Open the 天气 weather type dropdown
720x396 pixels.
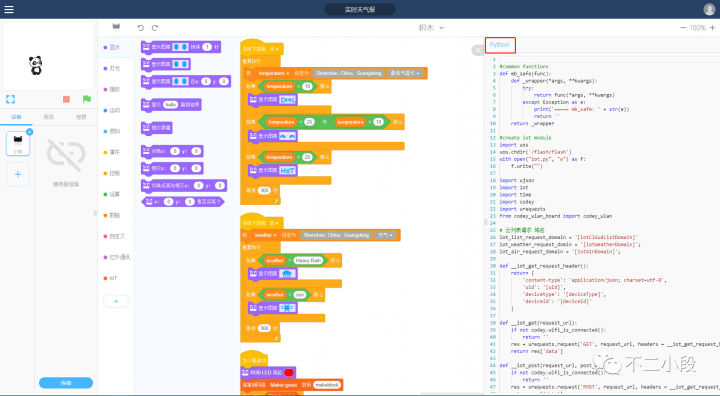385,235
